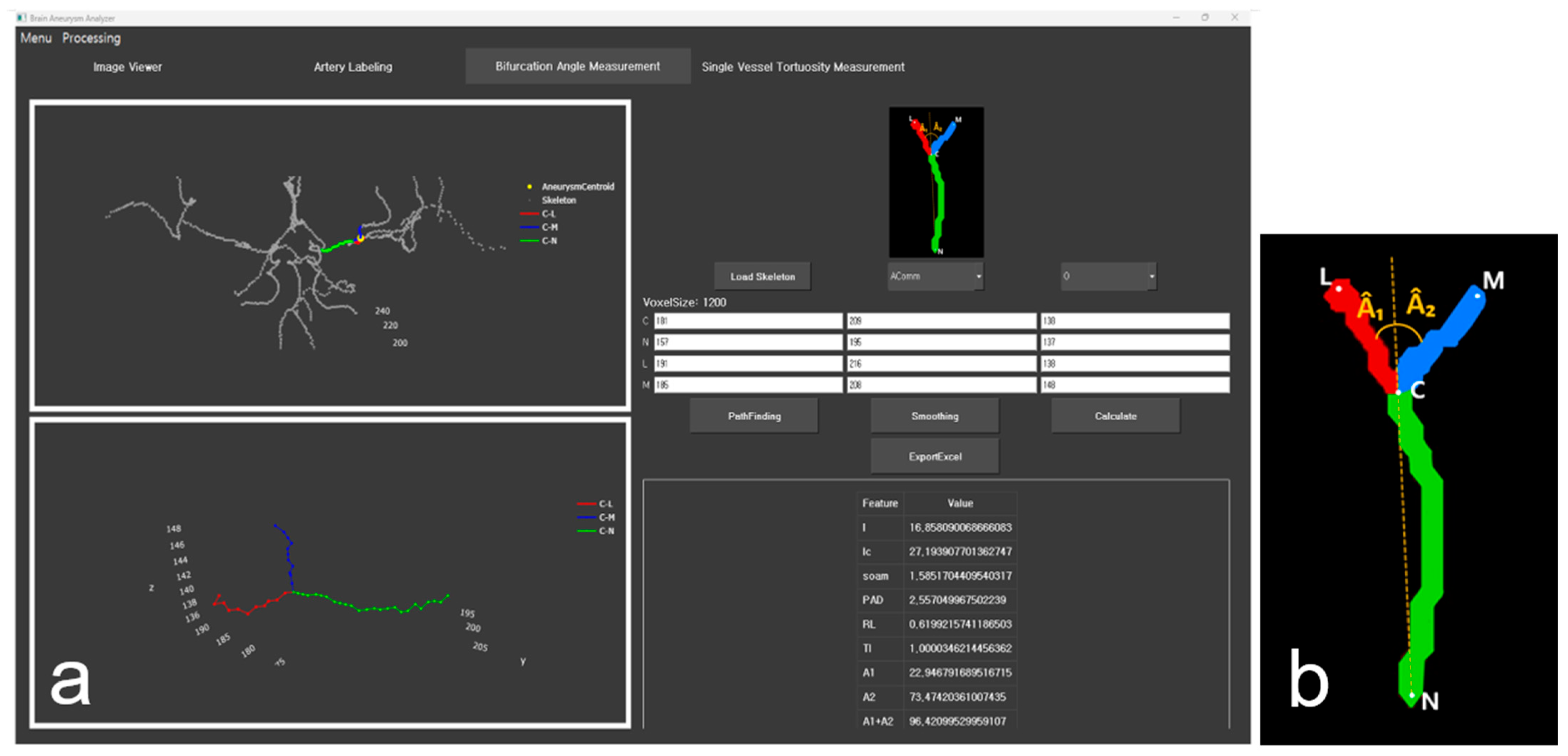Click the yellow AneurysmCentroid legend marker
The height and width of the screenshot is (756, 1568).
529,187
